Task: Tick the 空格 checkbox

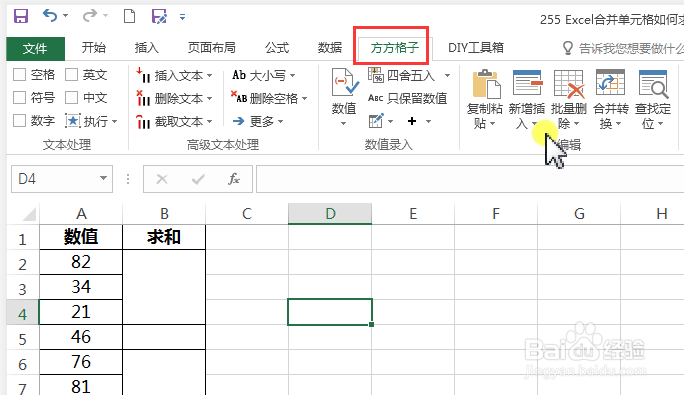Action: pyautogui.click(x=20, y=75)
